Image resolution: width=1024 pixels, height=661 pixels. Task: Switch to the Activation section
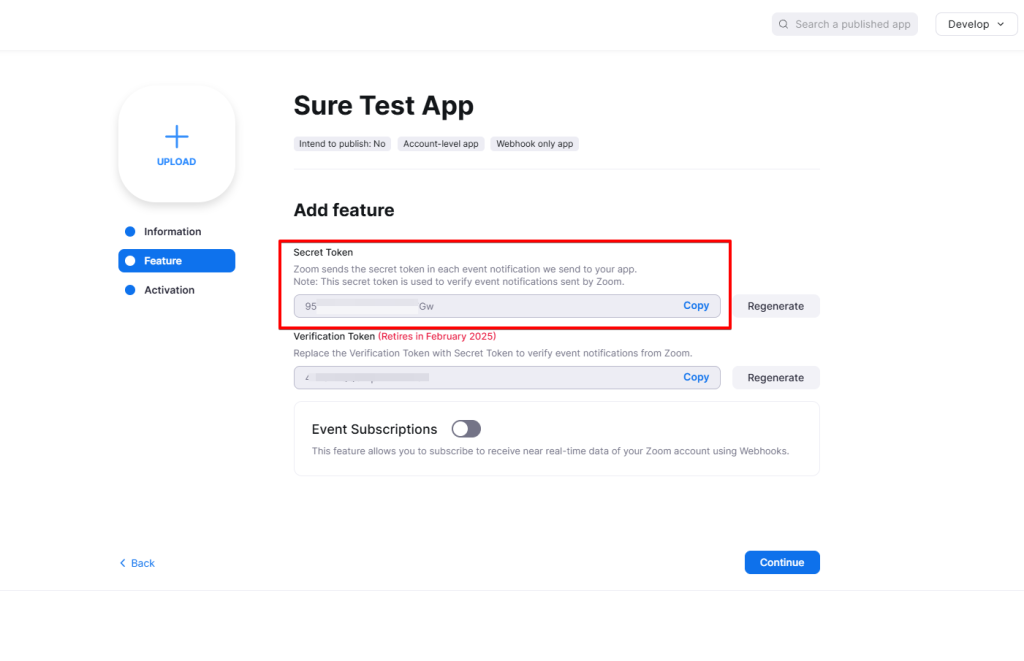click(169, 290)
